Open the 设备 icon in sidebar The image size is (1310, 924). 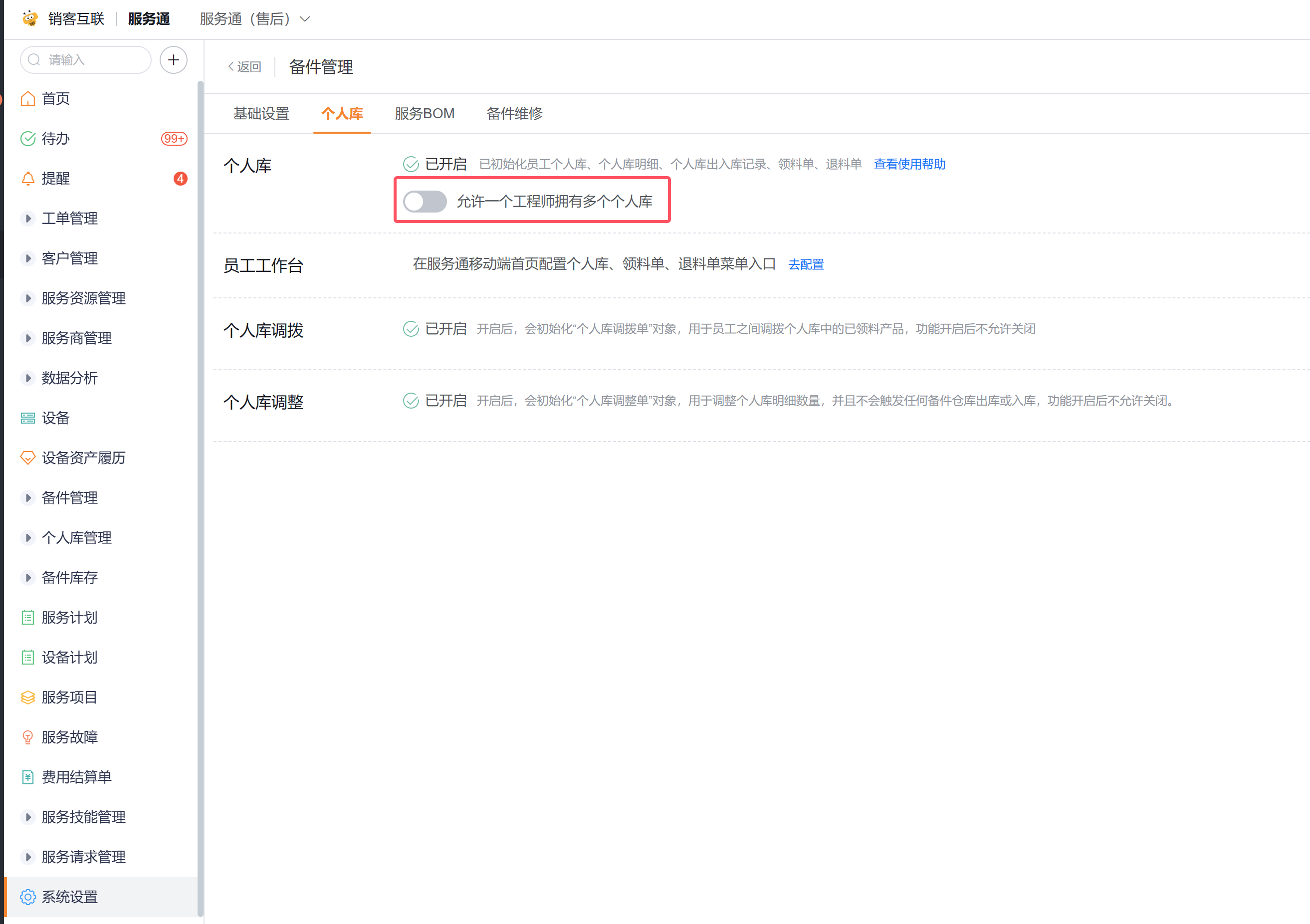click(x=27, y=418)
